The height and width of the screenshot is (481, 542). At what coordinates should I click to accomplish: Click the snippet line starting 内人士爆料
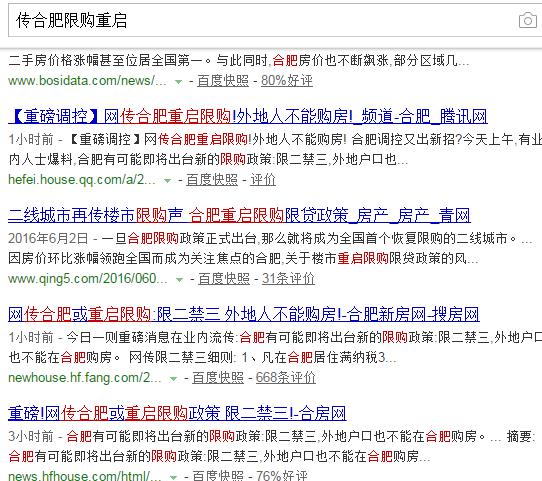(208, 160)
